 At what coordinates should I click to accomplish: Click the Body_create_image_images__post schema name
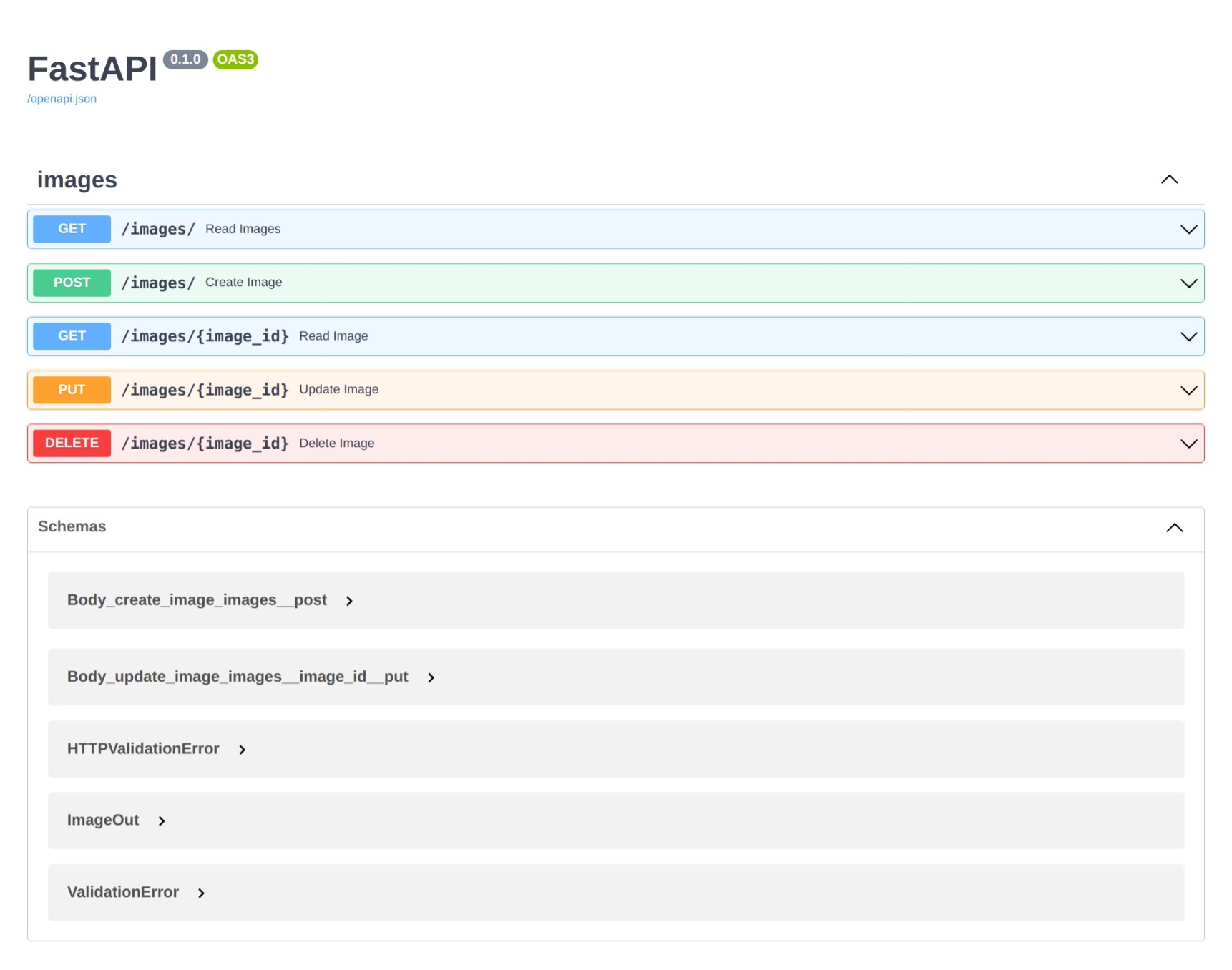click(x=197, y=600)
